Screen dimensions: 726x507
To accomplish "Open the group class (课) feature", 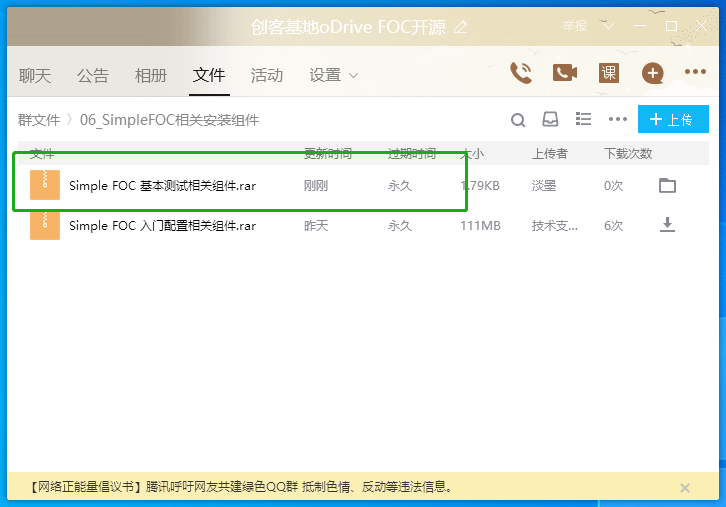I will [609, 73].
